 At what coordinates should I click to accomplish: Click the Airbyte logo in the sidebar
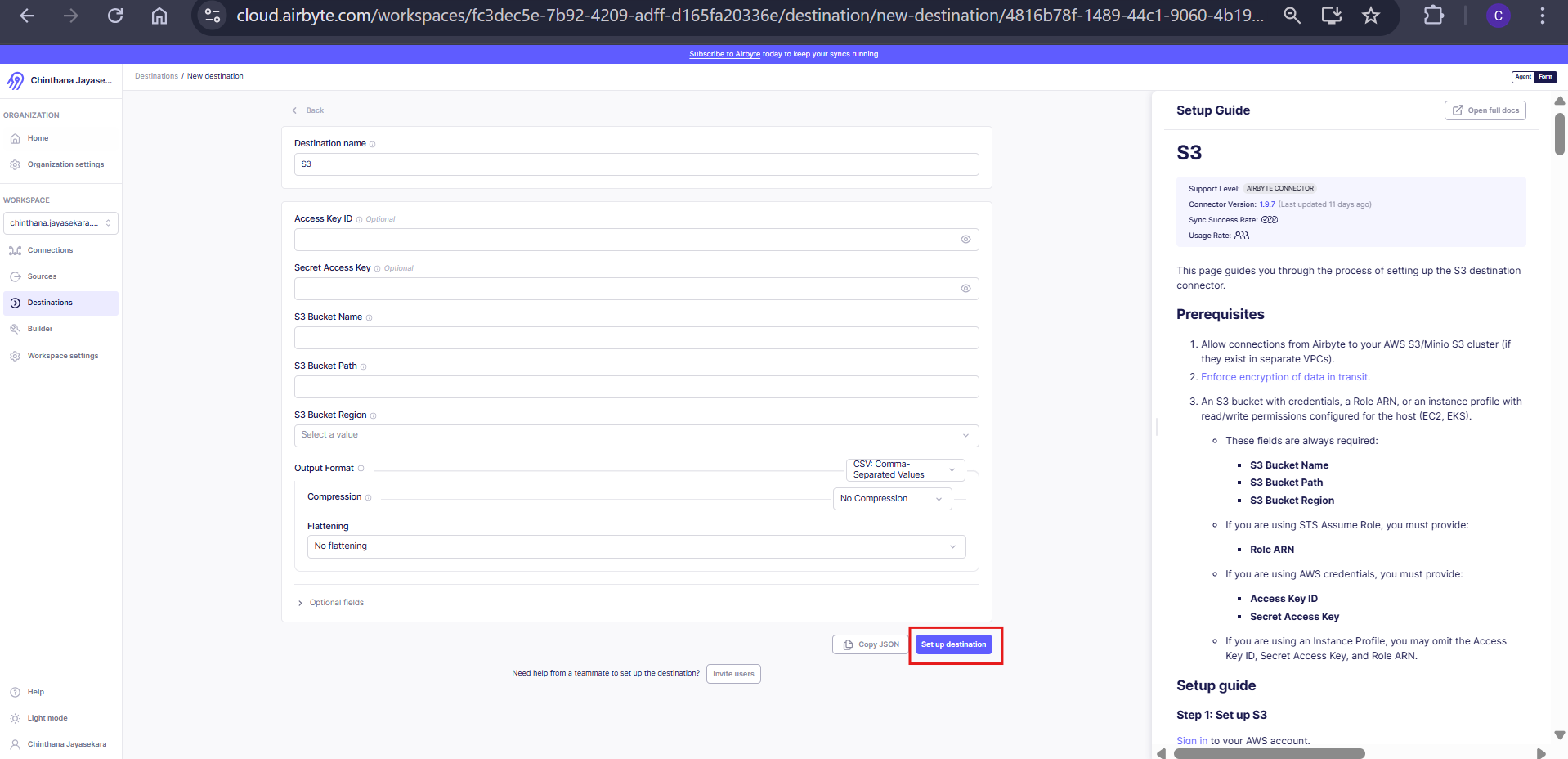click(x=16, y=81)
